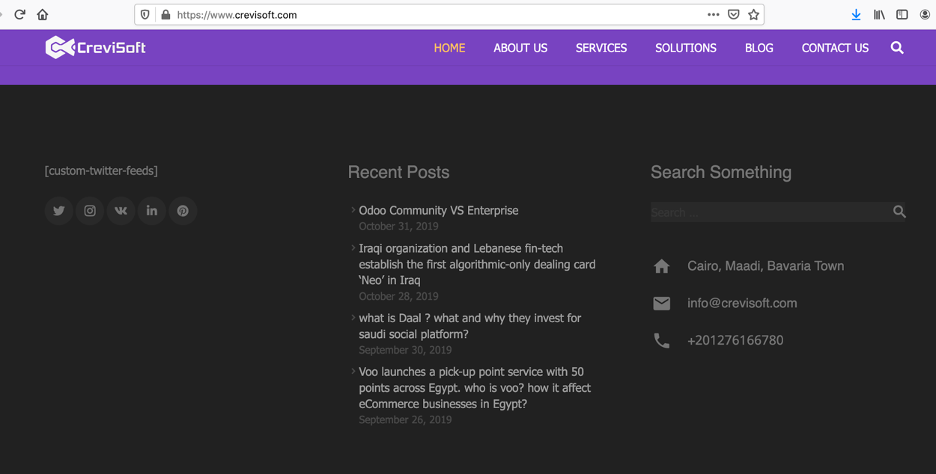Click the VK social icon
936x474 pixels.
point(121,211)
